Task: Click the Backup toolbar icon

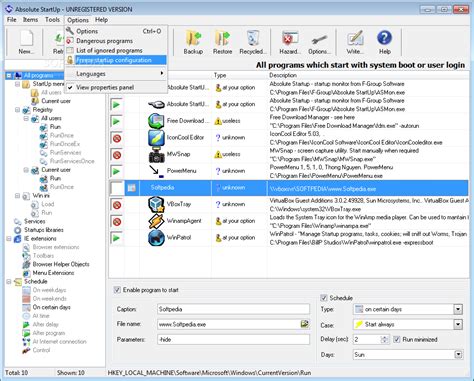Action: [193, 42]
